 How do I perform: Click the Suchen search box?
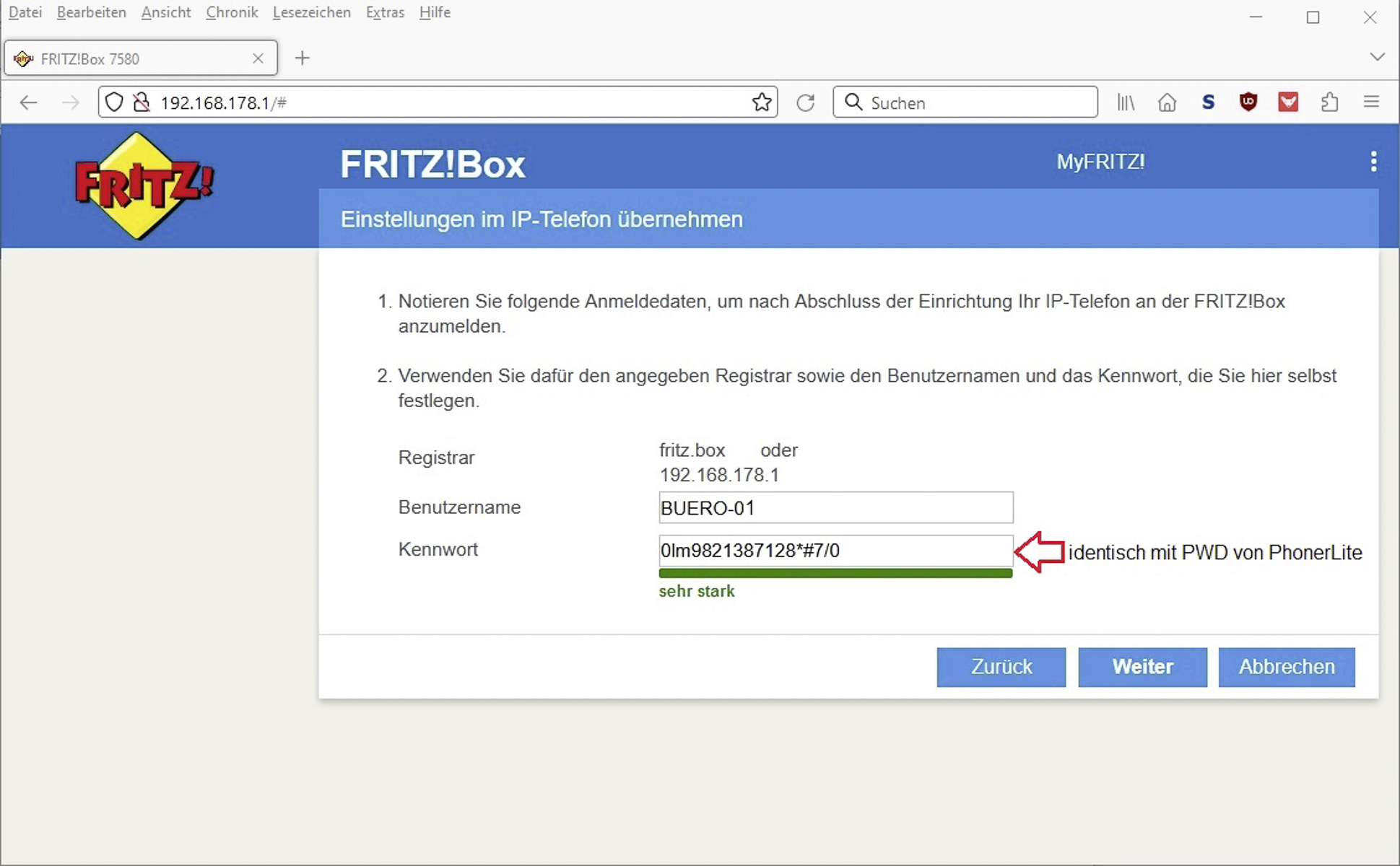[x=966, y=102]
